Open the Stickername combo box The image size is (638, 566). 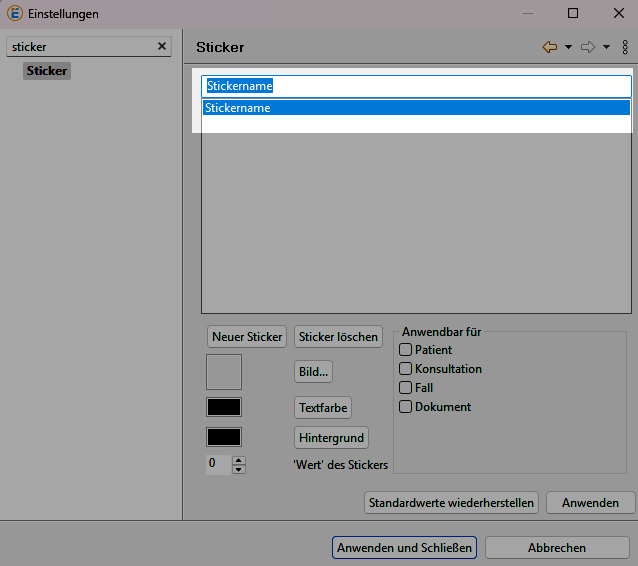(x=416, y=86)
